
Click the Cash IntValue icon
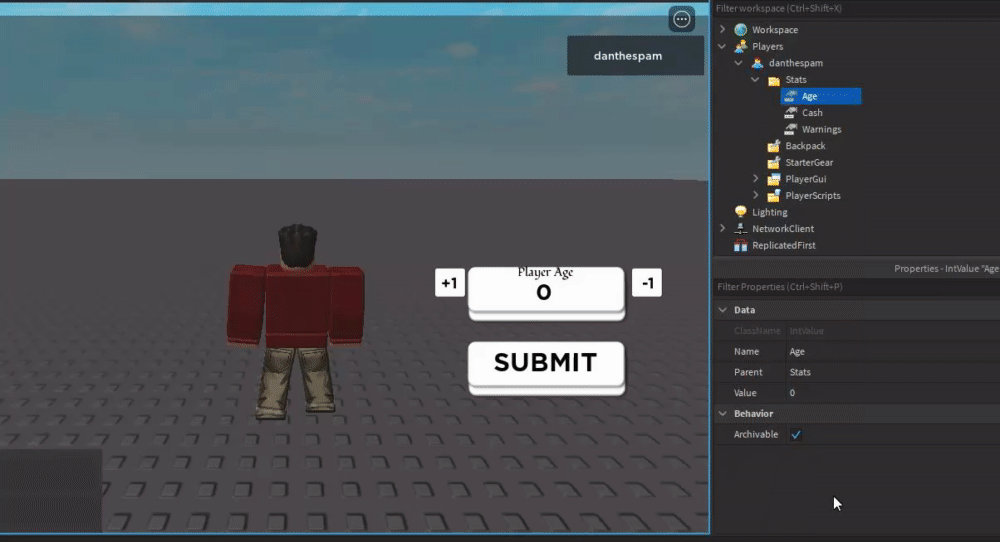[790, 113]
